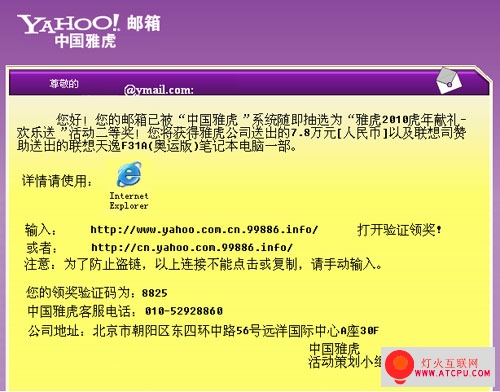Click the 打开验证领奖 text
The height and width of the screenshot is (392, 500).
(x=399, y=230)
